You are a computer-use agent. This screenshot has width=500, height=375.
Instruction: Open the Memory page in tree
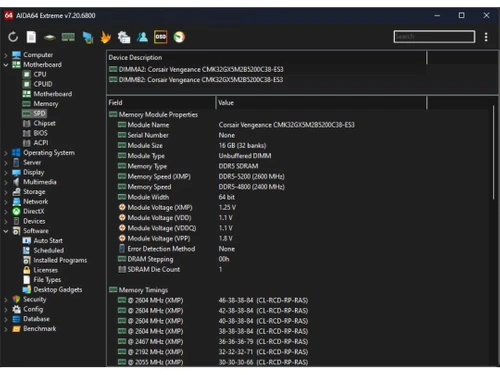point(46,104)
